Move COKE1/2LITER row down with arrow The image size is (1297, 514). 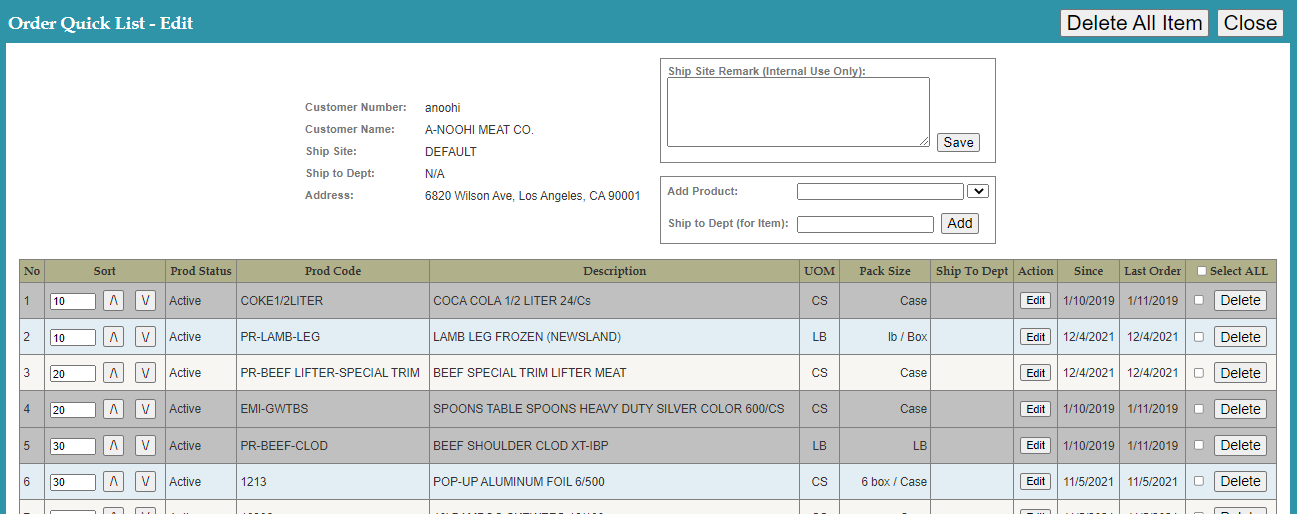(145, 301)
